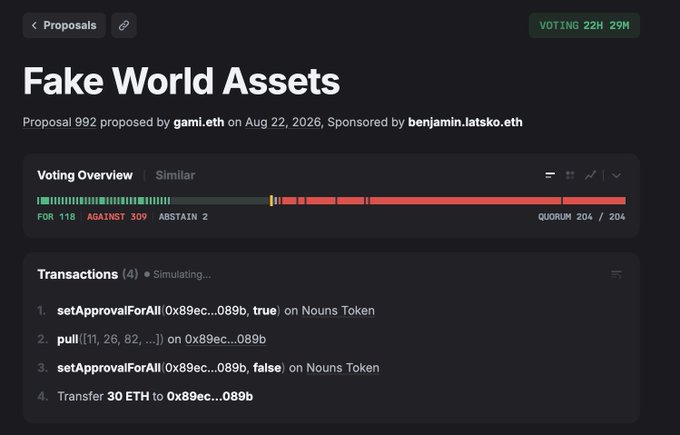Click 30 ETH transfer amount

[x=128, y=396]
